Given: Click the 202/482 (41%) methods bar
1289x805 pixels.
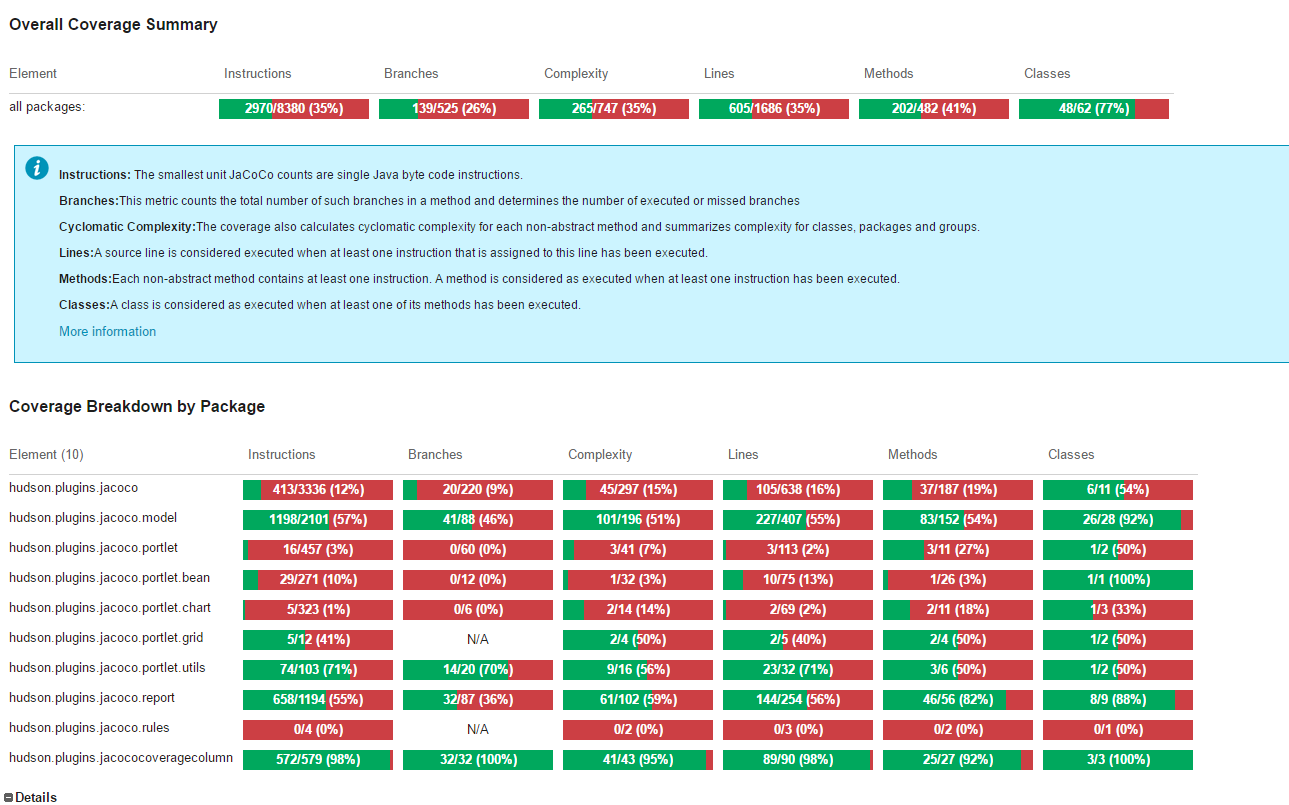Looking at the screenshot, I should coord(934,109).
